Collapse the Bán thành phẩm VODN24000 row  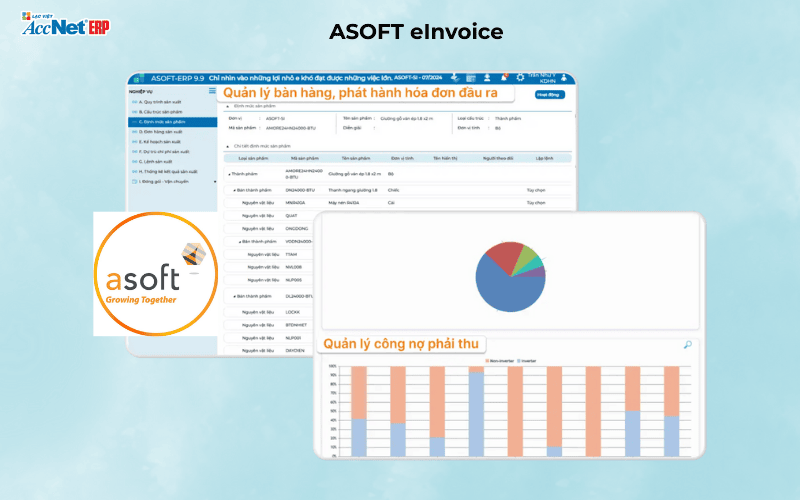pyautogui.click(x=240, y=242)
